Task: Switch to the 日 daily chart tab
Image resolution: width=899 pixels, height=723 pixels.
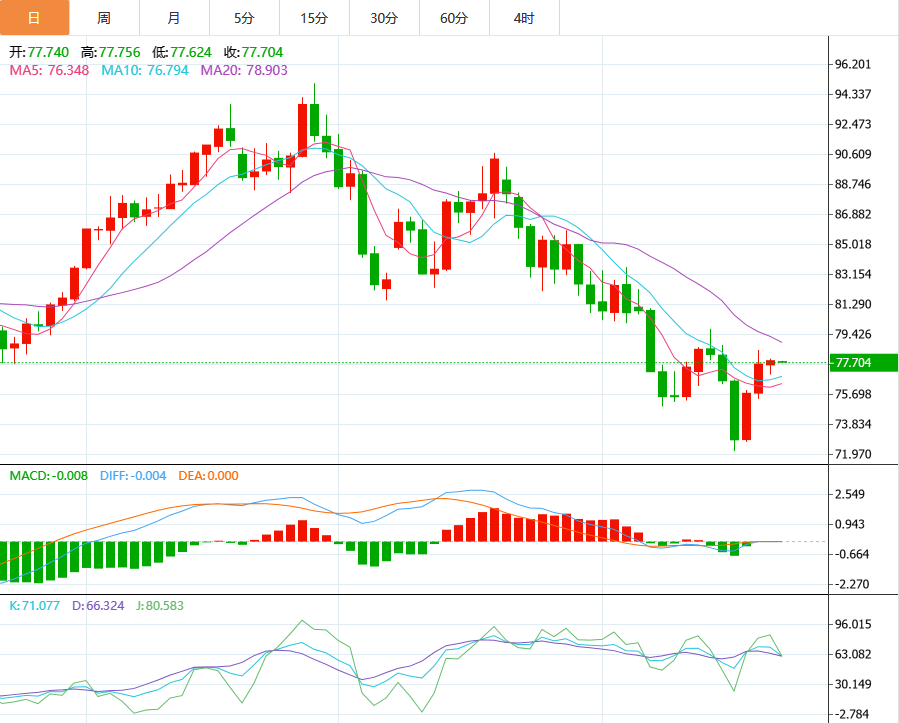Action: pyautogui.click(x=34, y=18)
